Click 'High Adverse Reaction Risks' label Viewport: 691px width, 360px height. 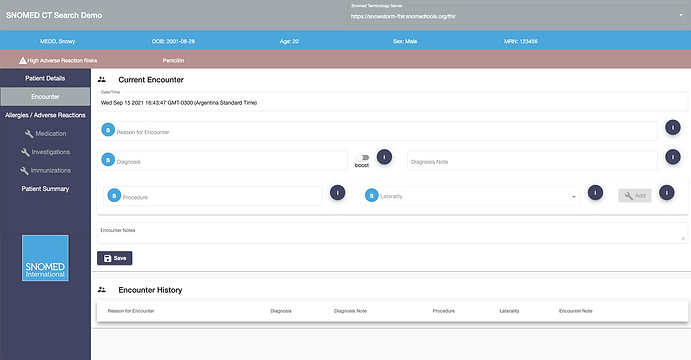(62, 60)
